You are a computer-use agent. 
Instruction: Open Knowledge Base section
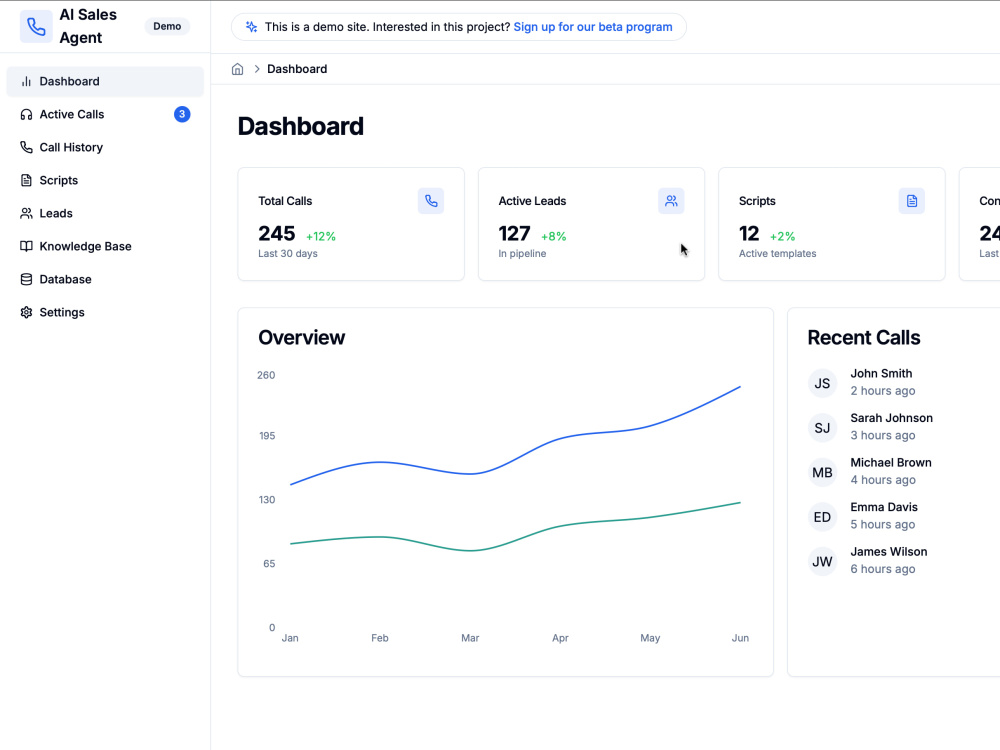[105, 246]
